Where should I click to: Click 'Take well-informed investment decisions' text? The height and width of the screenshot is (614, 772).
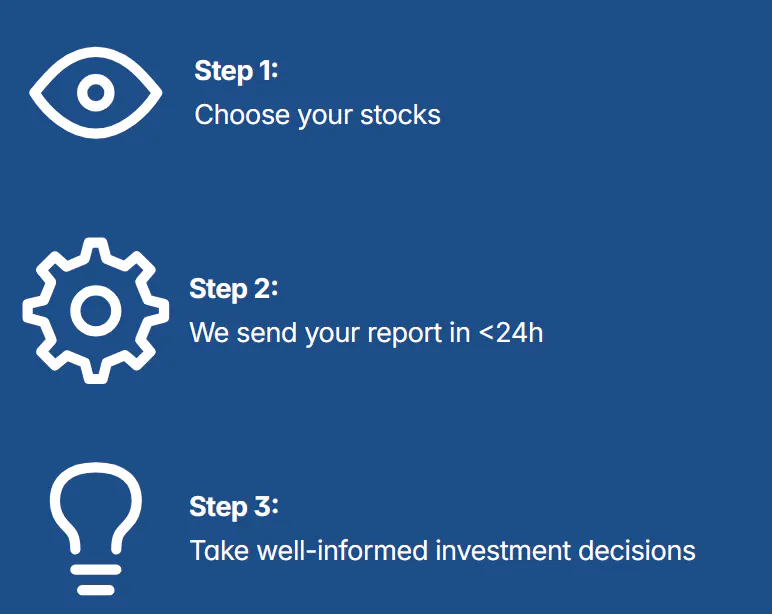coord(443,550)
